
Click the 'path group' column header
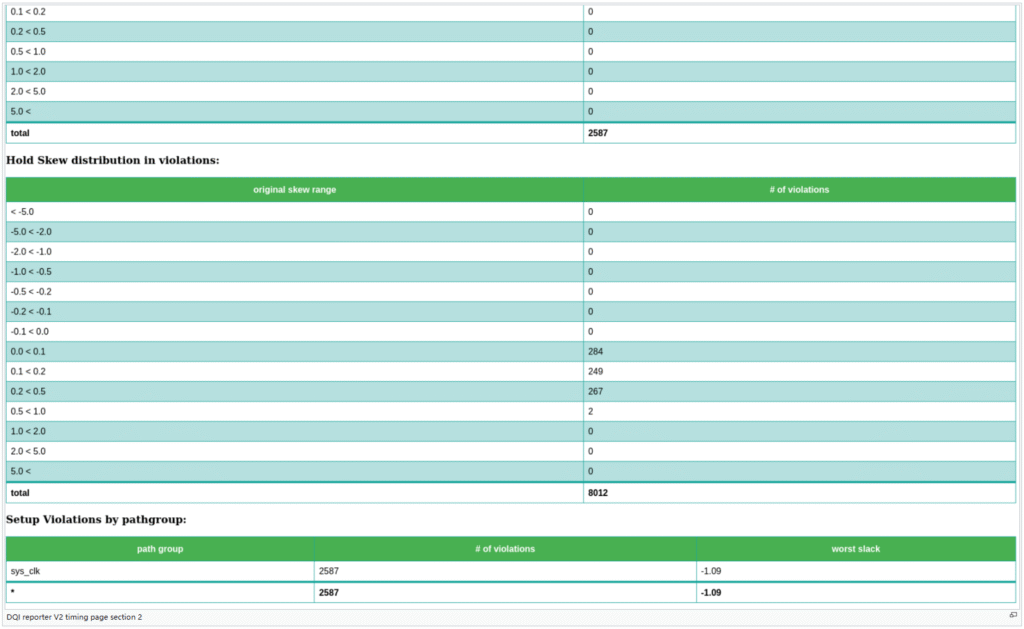click(160, 549)
